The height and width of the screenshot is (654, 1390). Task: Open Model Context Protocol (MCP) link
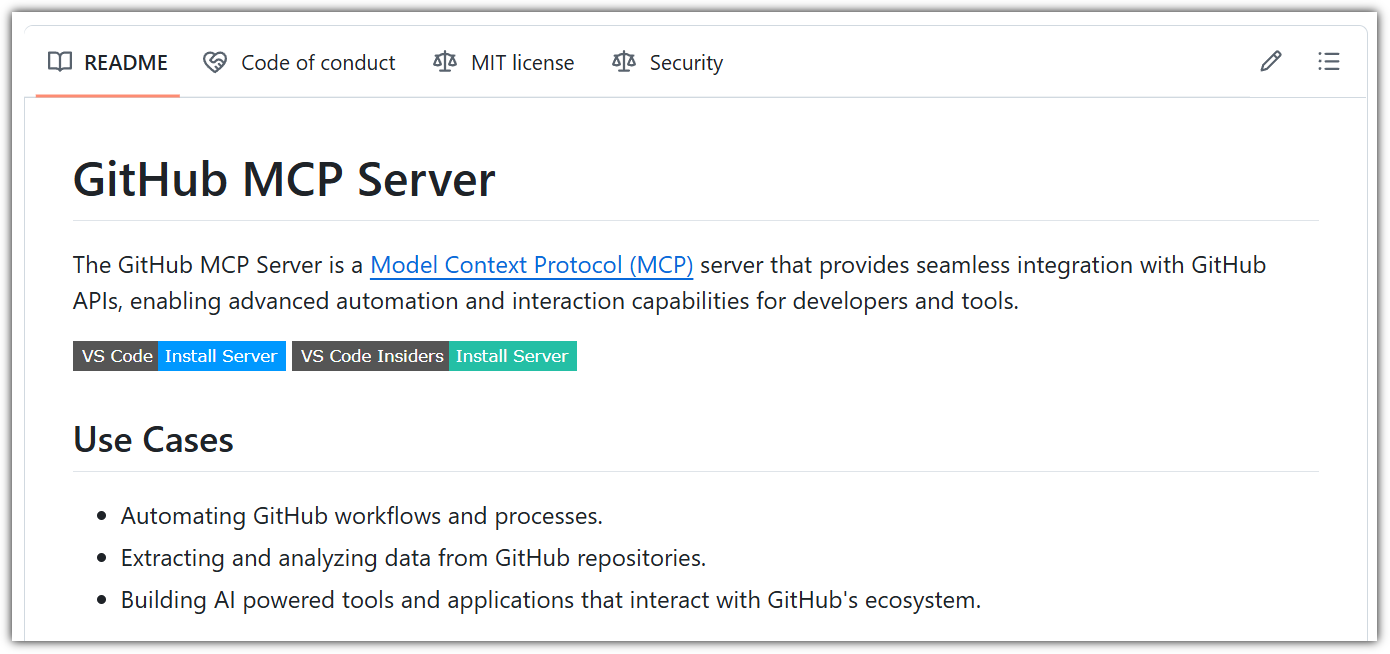pos(532,266)
